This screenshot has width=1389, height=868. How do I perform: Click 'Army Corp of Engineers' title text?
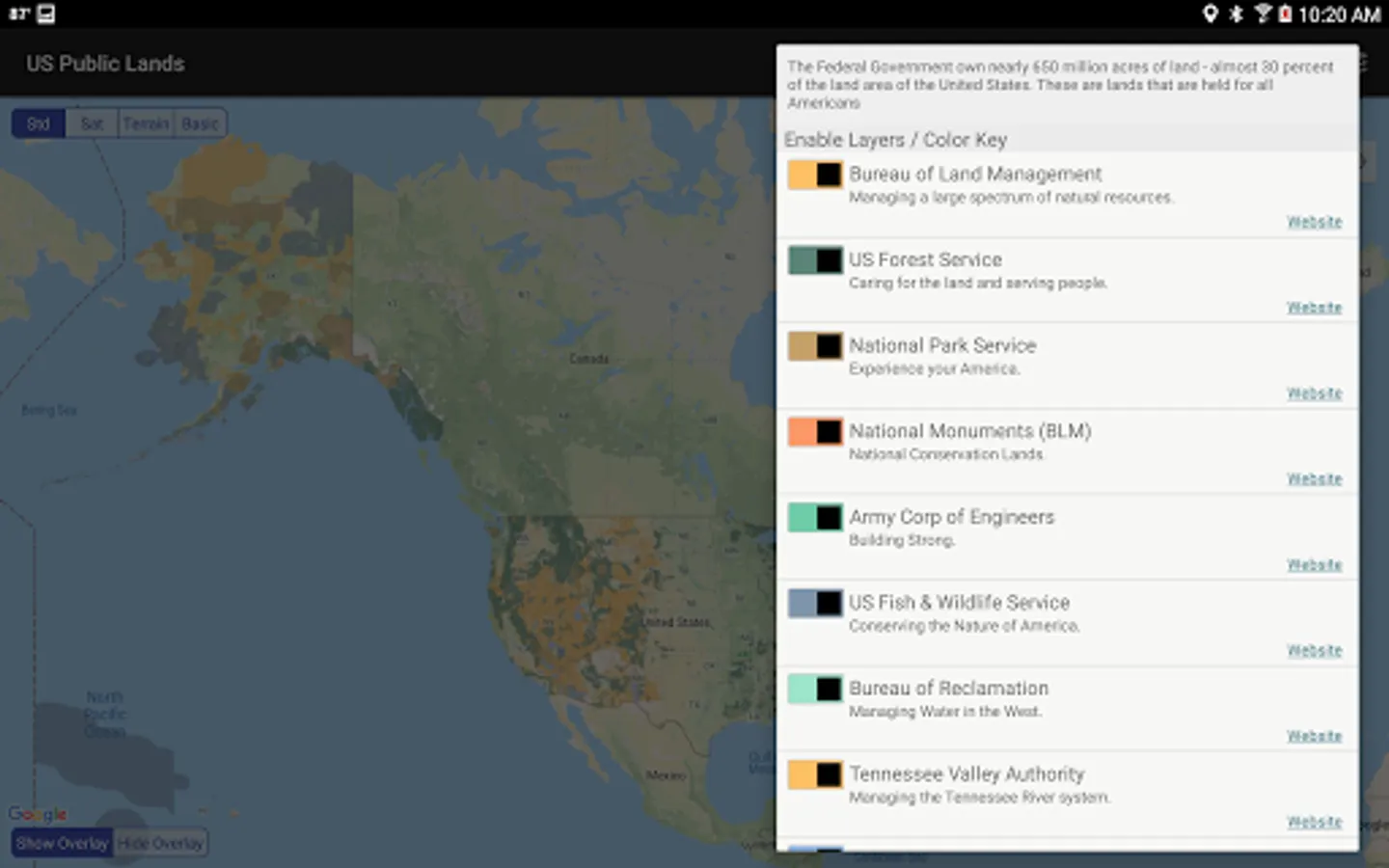(x=951, y=517)
